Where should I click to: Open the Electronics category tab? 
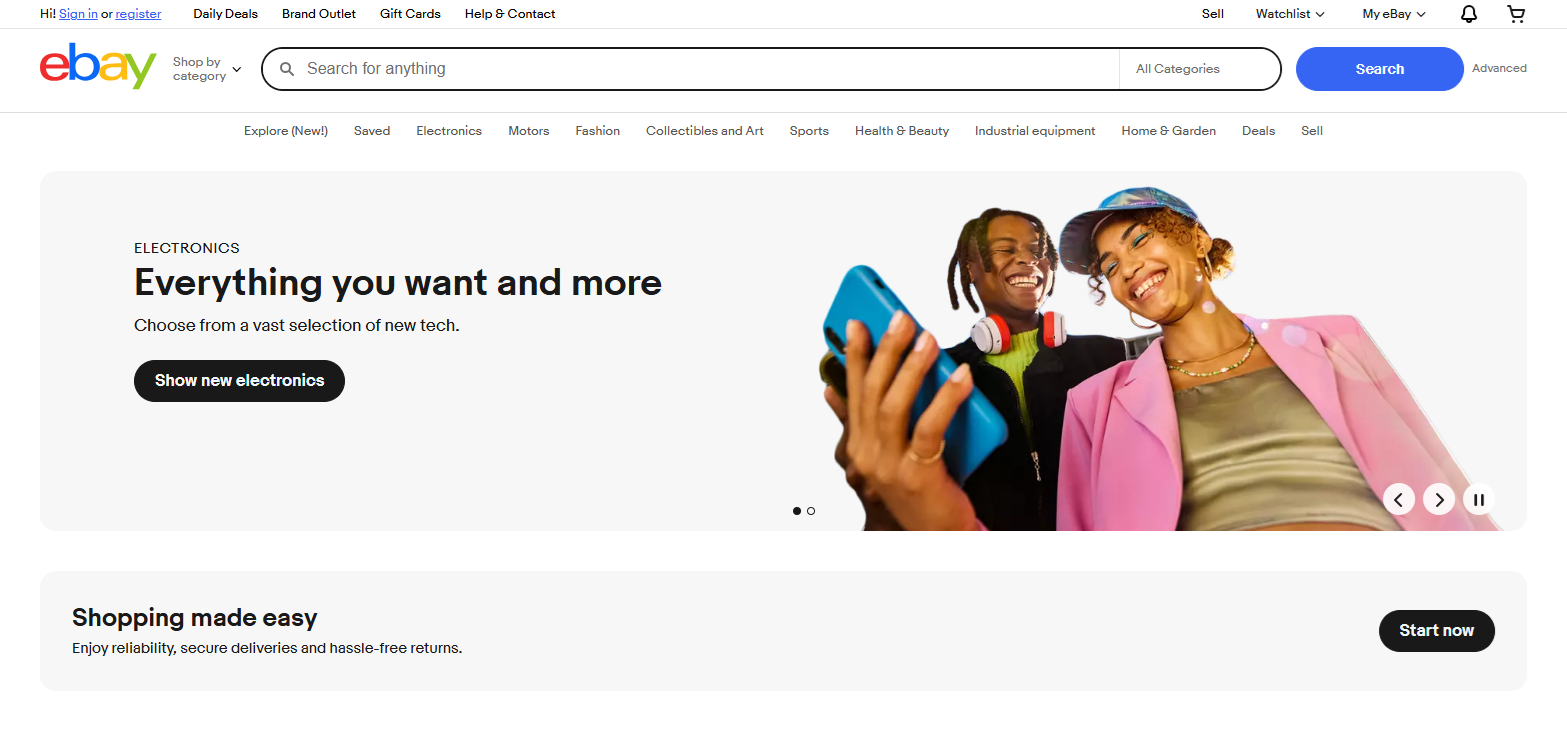[449, 131]
